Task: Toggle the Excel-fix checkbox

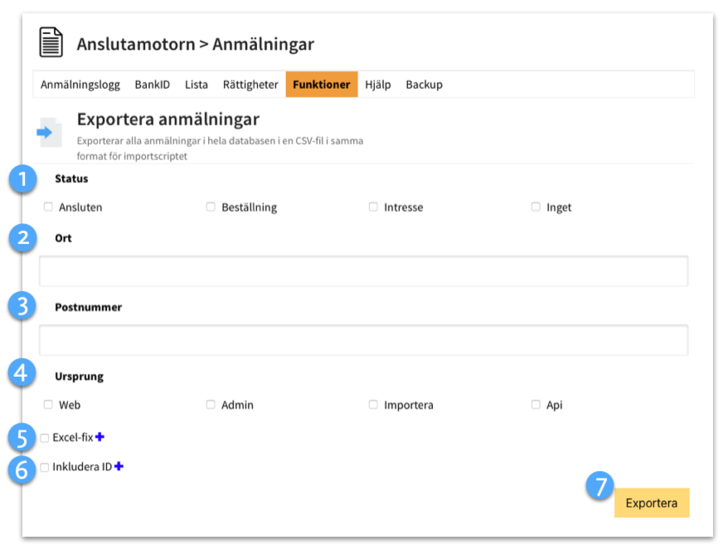Action: (x=44, y=438)
